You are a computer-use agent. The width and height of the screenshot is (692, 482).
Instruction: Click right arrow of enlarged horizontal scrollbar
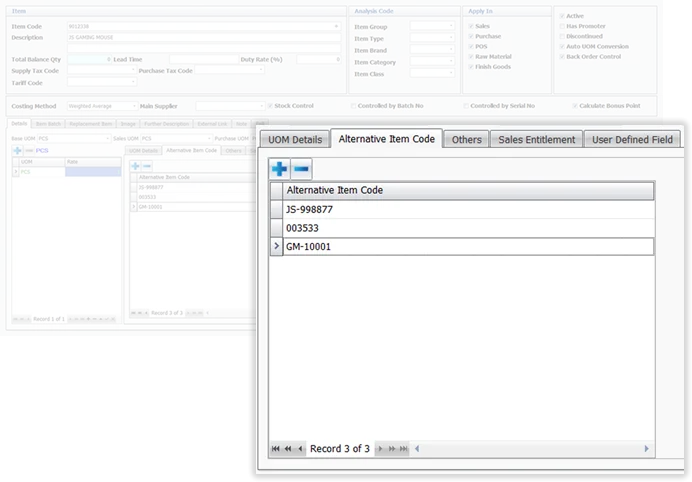pyautogui.click(x=646, y=449)
